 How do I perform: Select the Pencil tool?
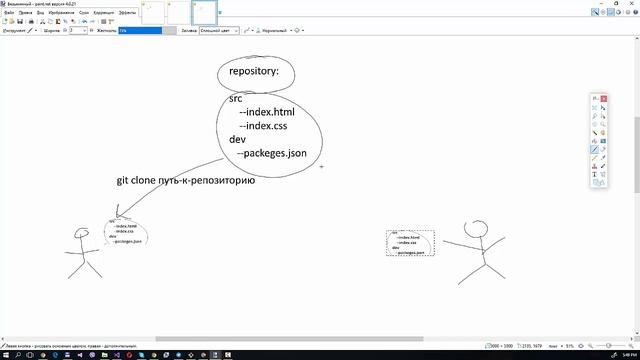tap(595, 158)
